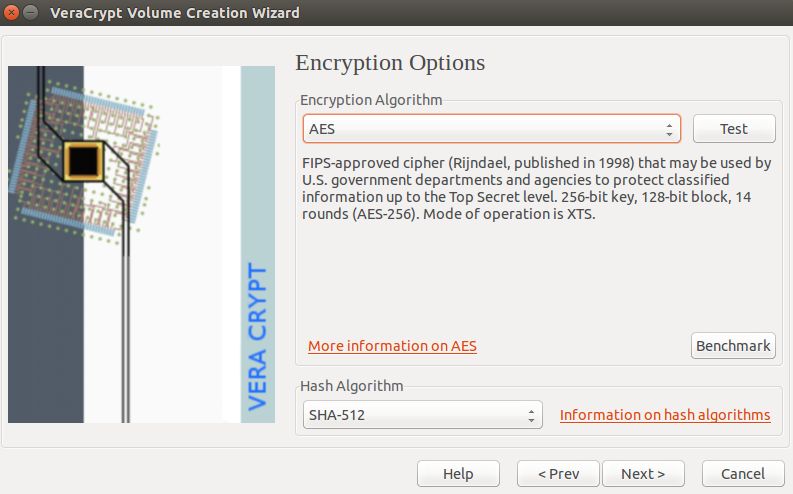Close the wizard using the red X
Image resolution: width=793 pixels, height=494 pixels.
pos(11,12)
